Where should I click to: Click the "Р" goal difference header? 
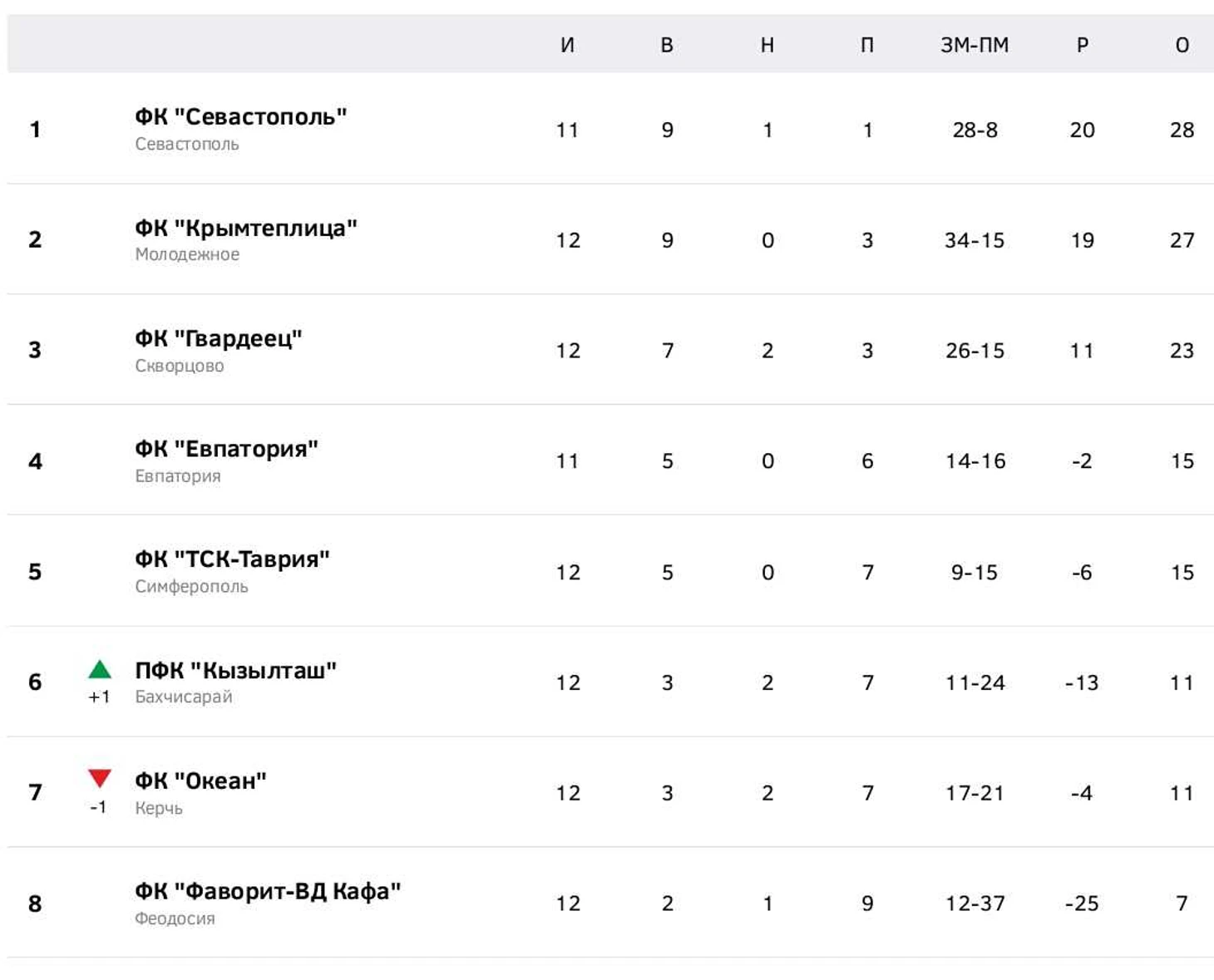click(x=1082, y=45)
